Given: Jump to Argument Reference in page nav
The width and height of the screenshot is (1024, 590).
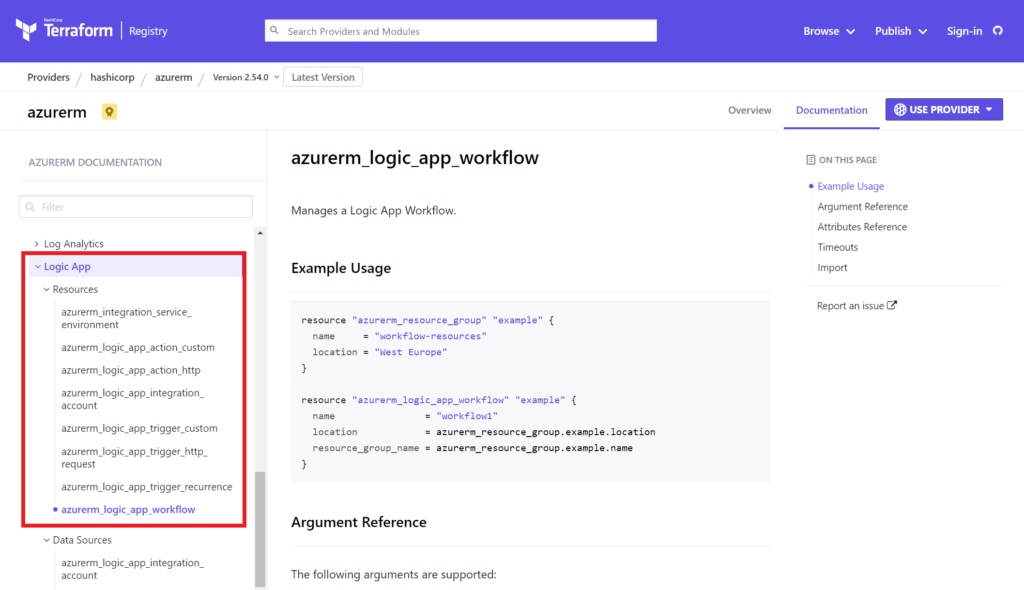Looking at the screenshot, I should [862, 206].
